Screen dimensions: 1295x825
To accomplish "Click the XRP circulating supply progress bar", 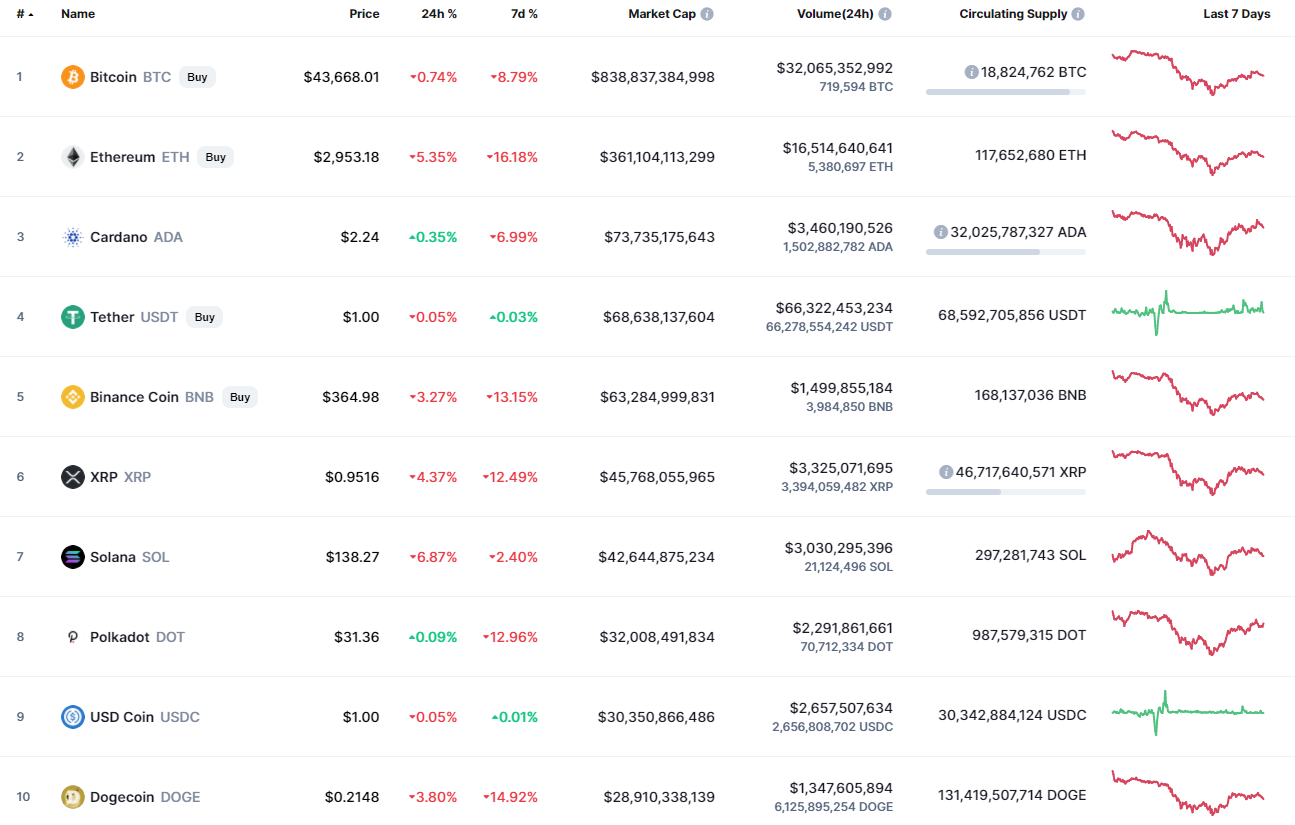I will tap(1006, 492).
